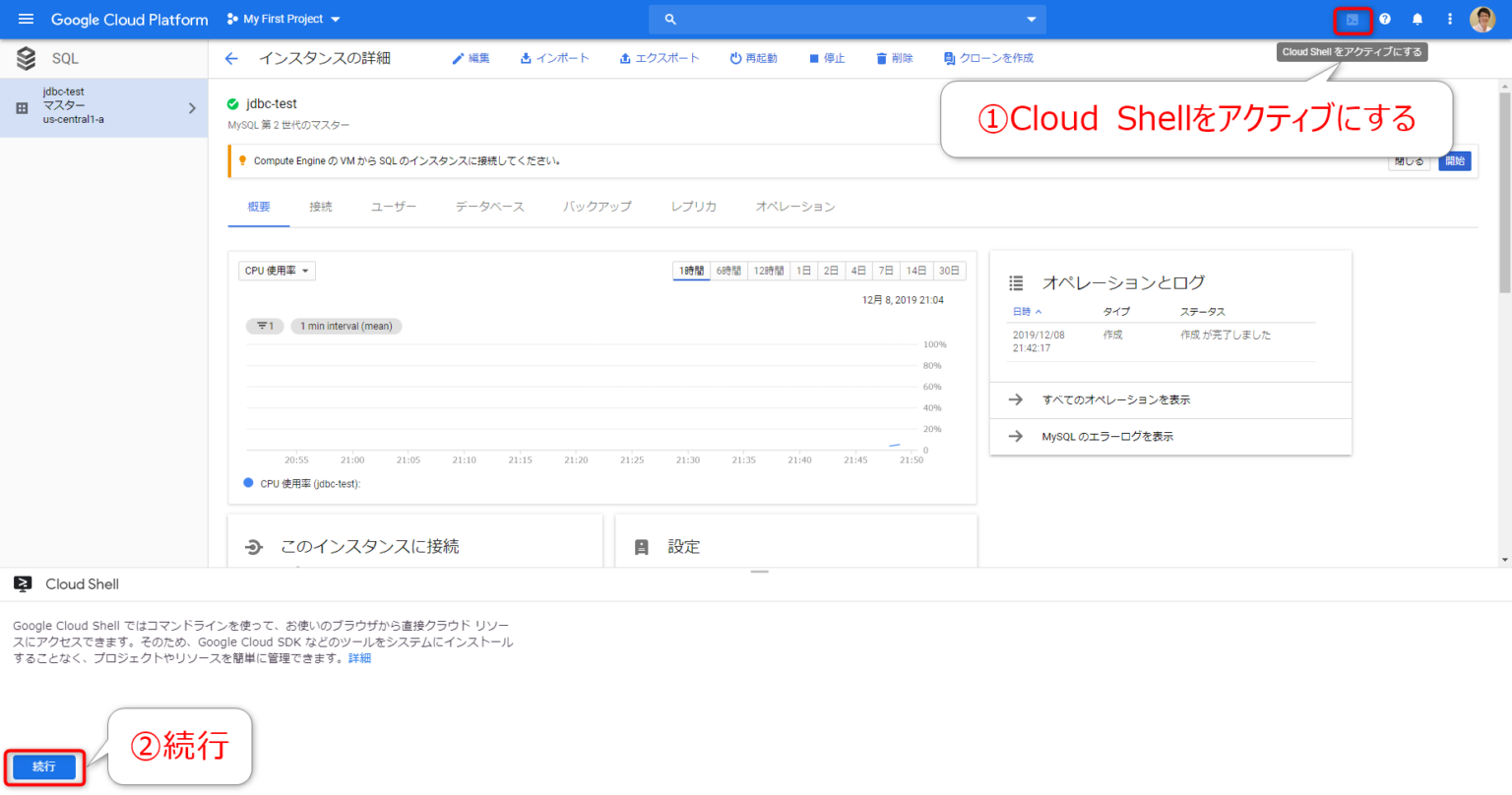The width and height of the screenshot is (1512, 795).
Task: Open the notifications bell
Action: (x=1417, y=19)
